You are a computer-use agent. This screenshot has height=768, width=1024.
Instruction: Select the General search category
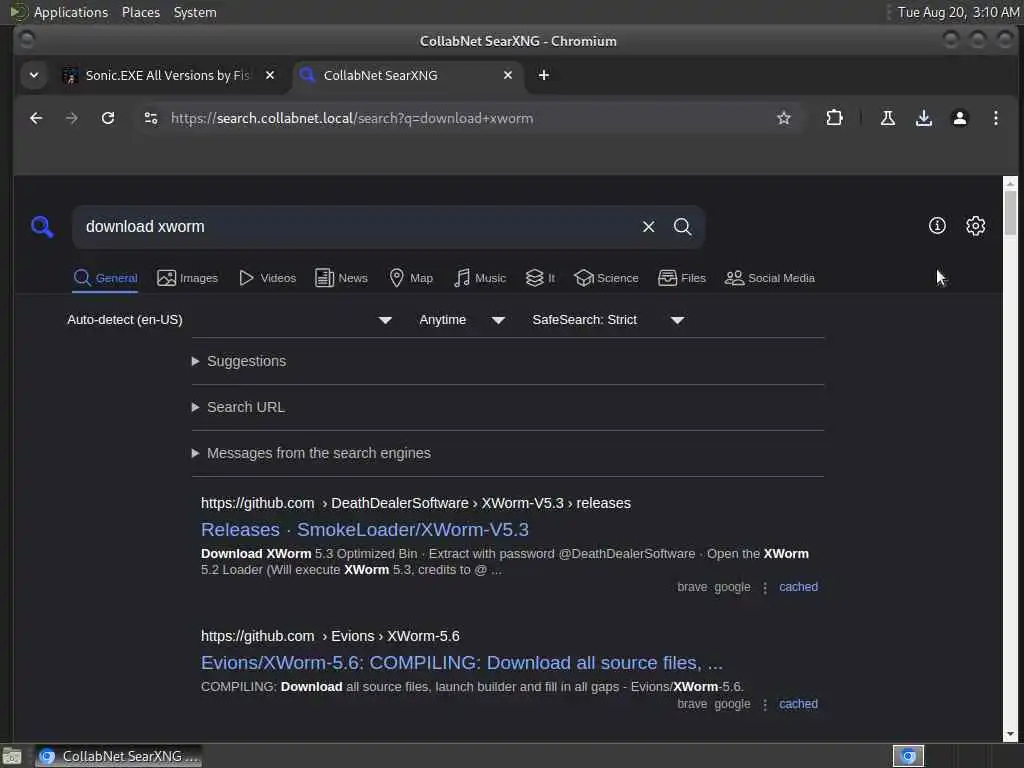(105, 278)
